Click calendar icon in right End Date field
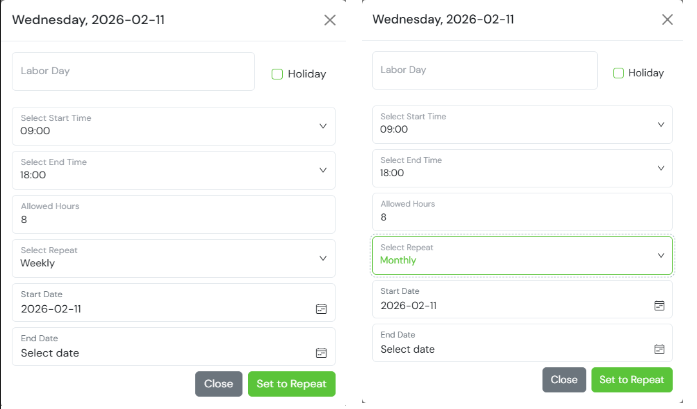 [x=659, y=349]
